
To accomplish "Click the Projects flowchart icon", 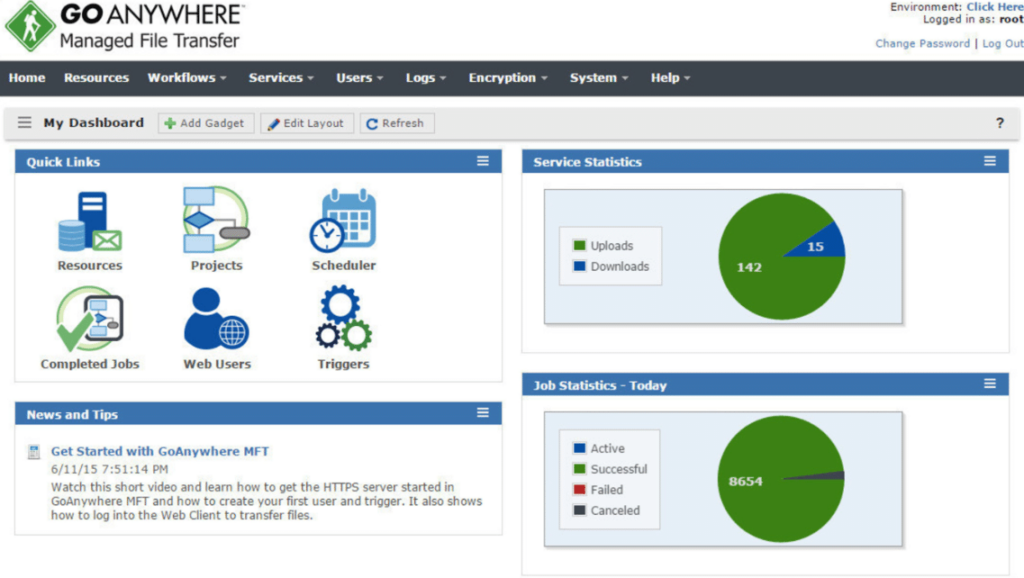I will click(x=215, y=220).
